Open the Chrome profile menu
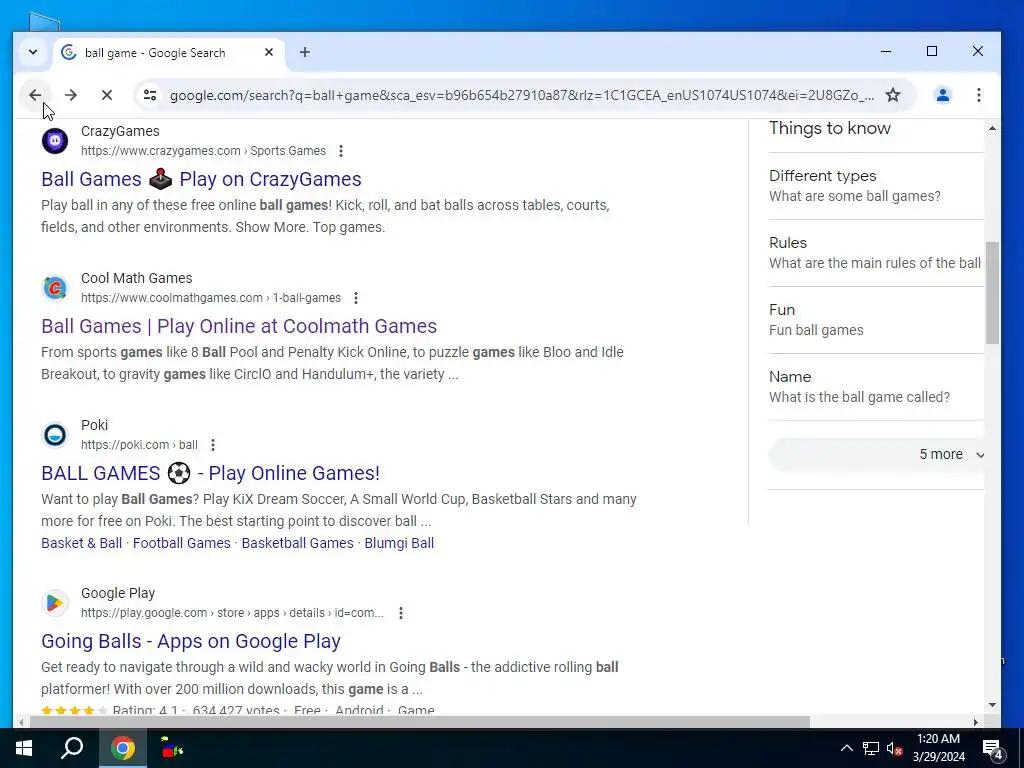 tap(942, 95)
